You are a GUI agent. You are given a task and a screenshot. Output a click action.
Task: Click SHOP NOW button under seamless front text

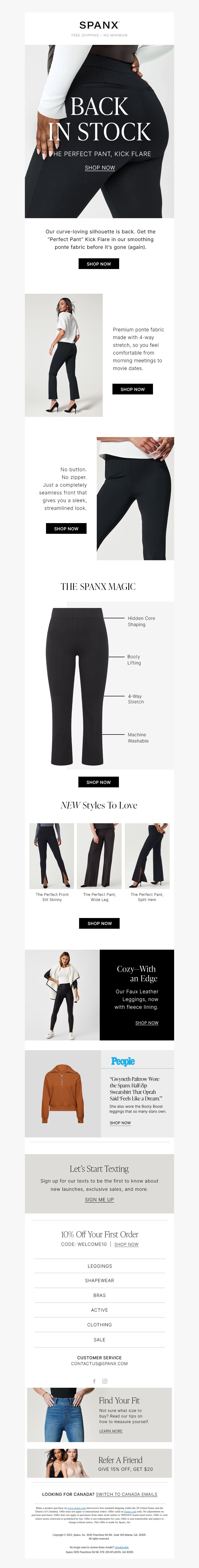point(66,528)
